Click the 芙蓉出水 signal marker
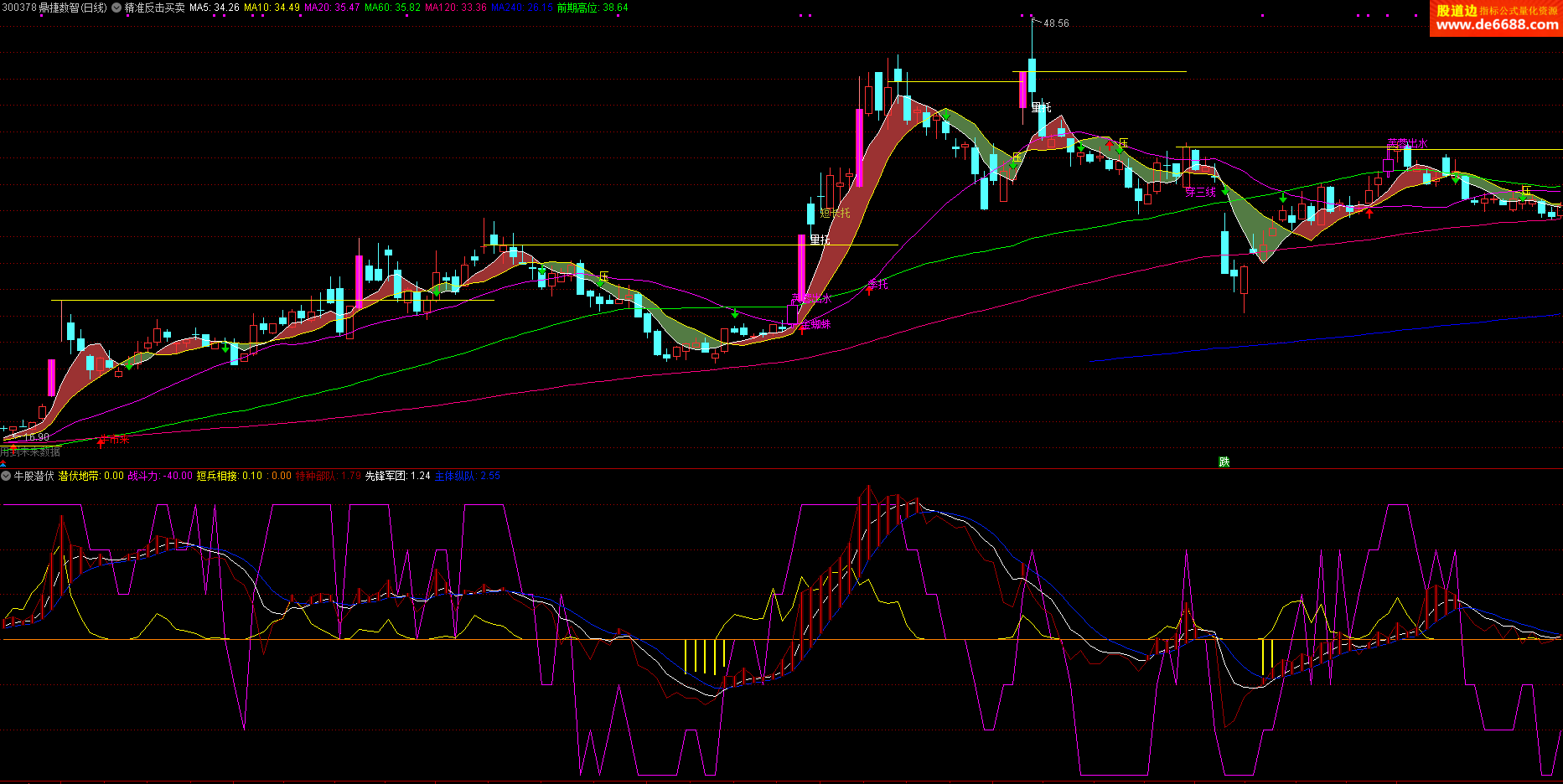This screenshot has height=784, width=1563. tap(1406, 144)
